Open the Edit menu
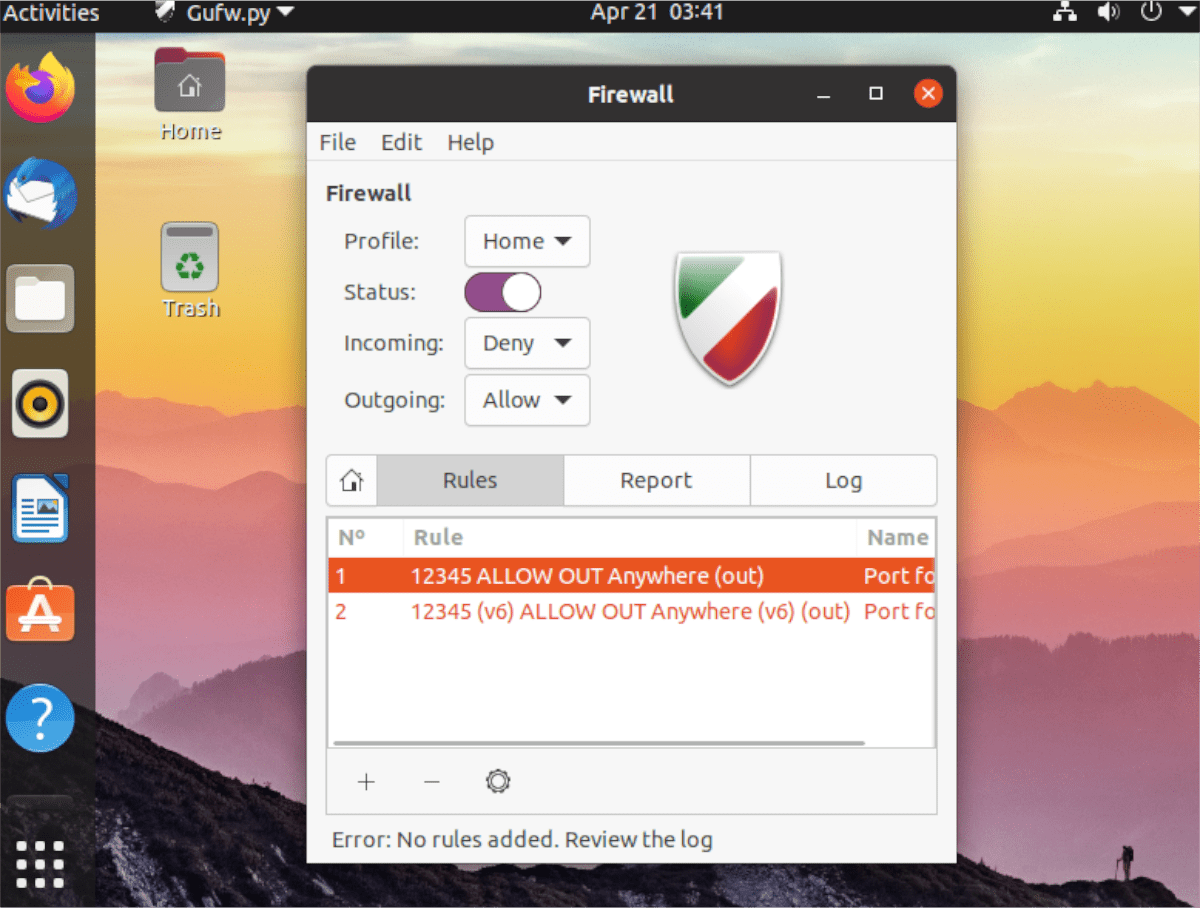 pyautogui.click(x=401, y=142)
